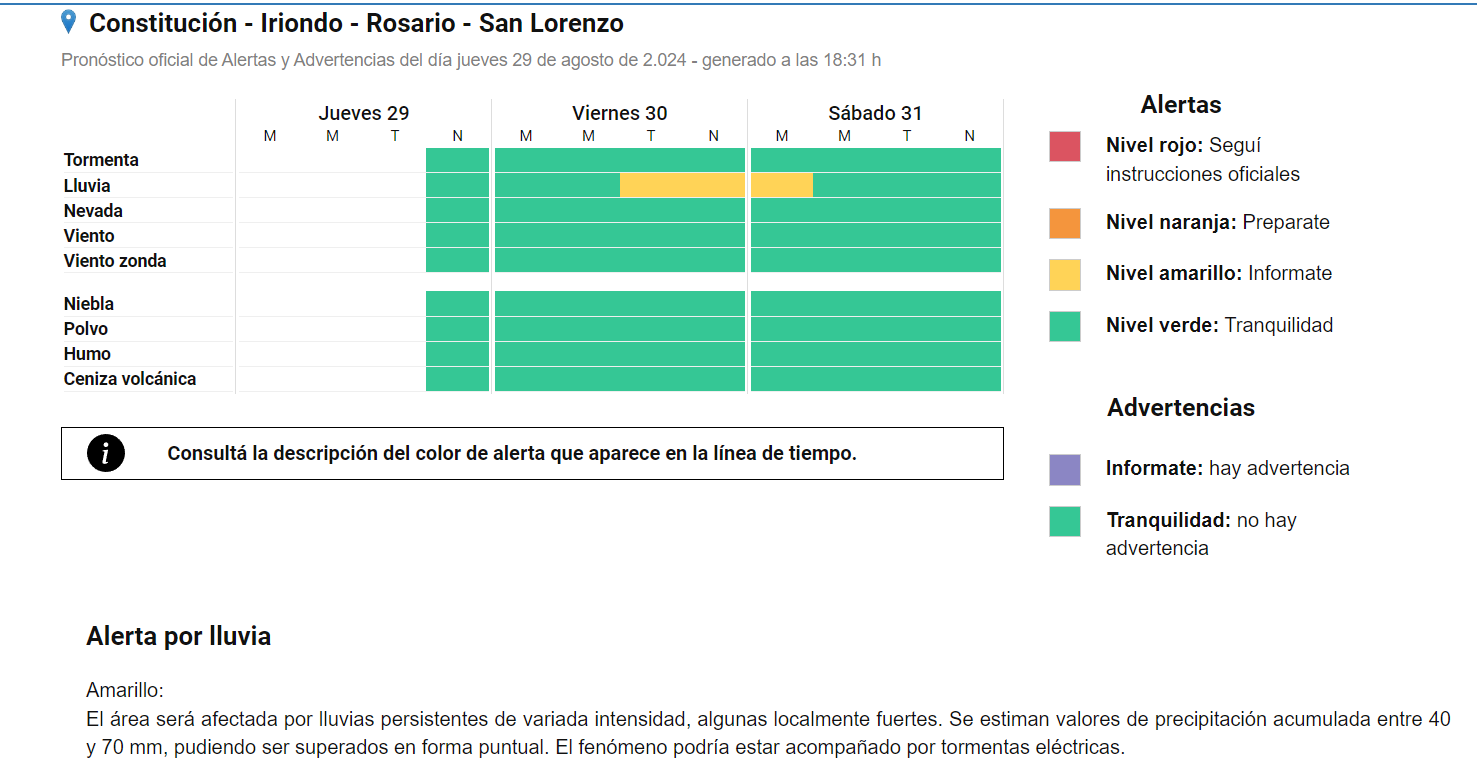Click the Niebla row label

(89, 304)
